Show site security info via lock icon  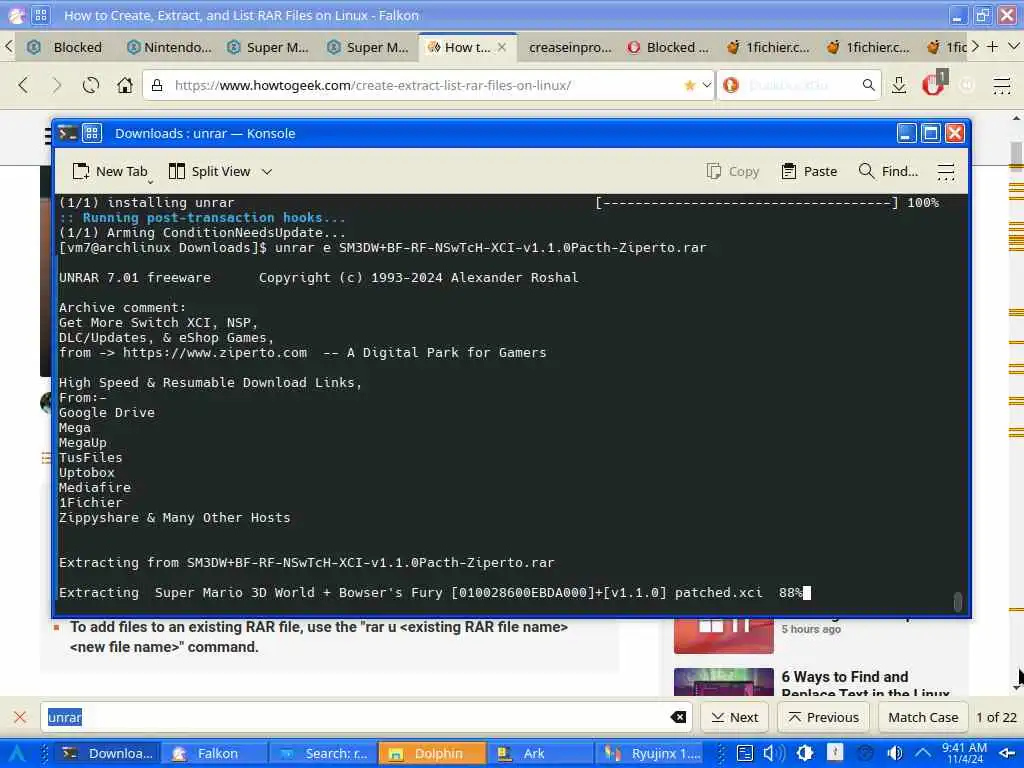pos(157,85)
